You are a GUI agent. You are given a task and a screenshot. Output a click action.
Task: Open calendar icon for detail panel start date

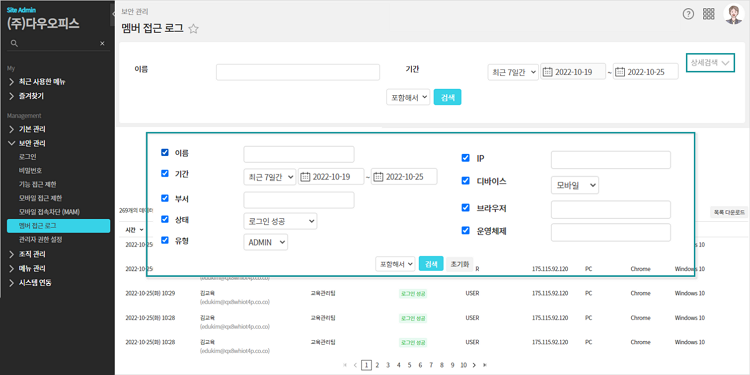click(305, 177)
